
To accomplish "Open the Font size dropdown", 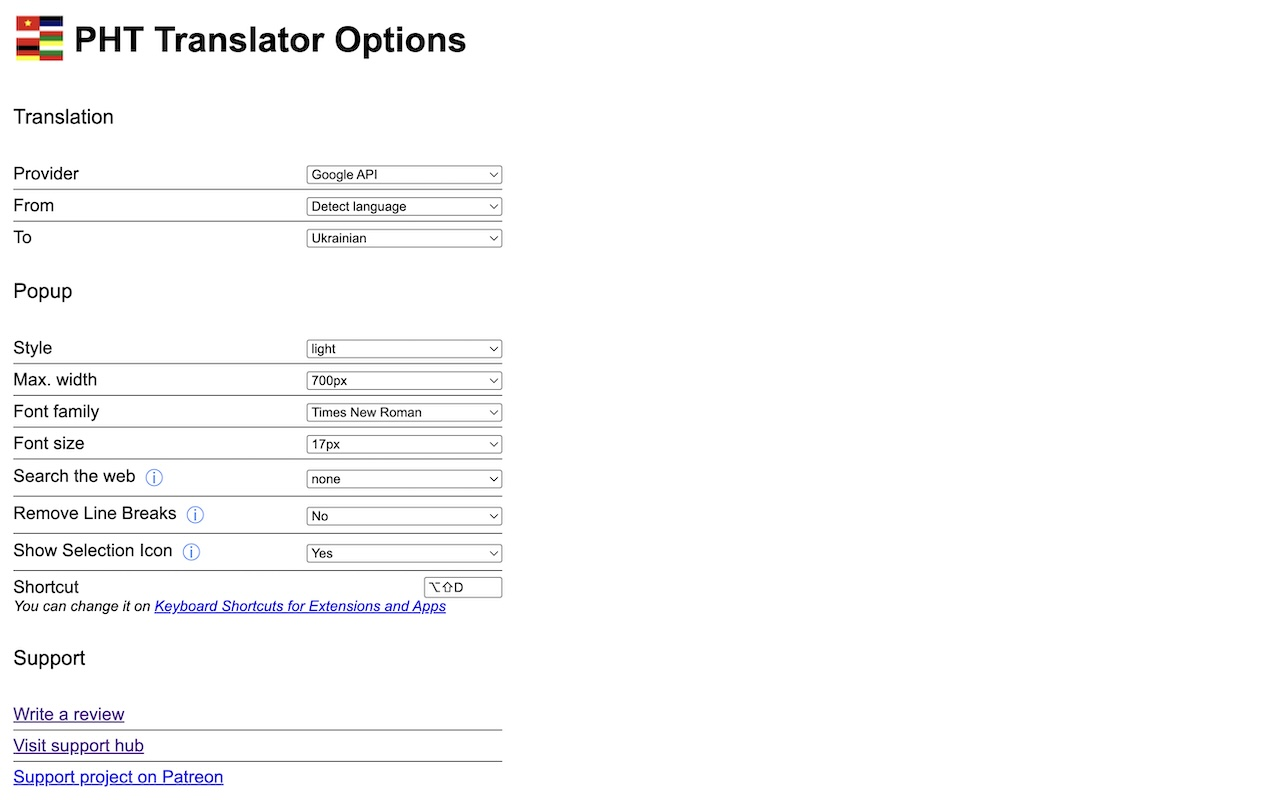I will 404,444.
